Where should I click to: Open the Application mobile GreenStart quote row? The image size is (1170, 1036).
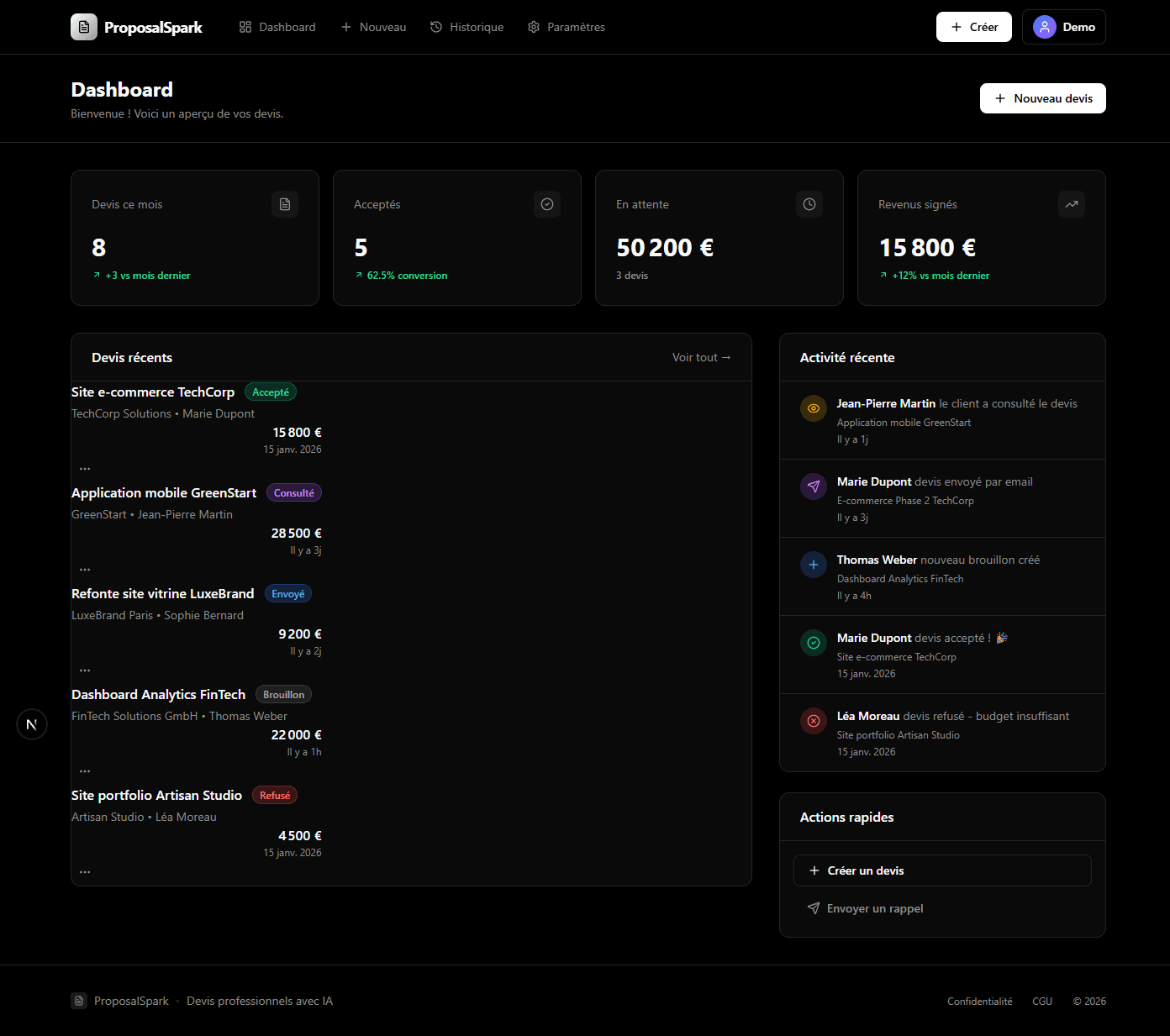164,493
